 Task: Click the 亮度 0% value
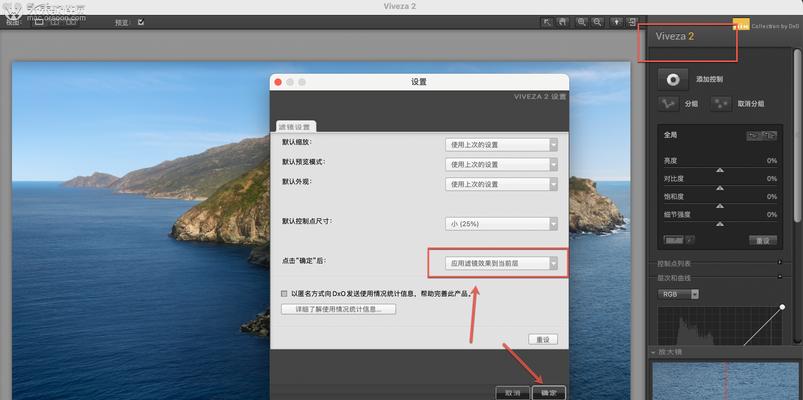coord(772,161)
